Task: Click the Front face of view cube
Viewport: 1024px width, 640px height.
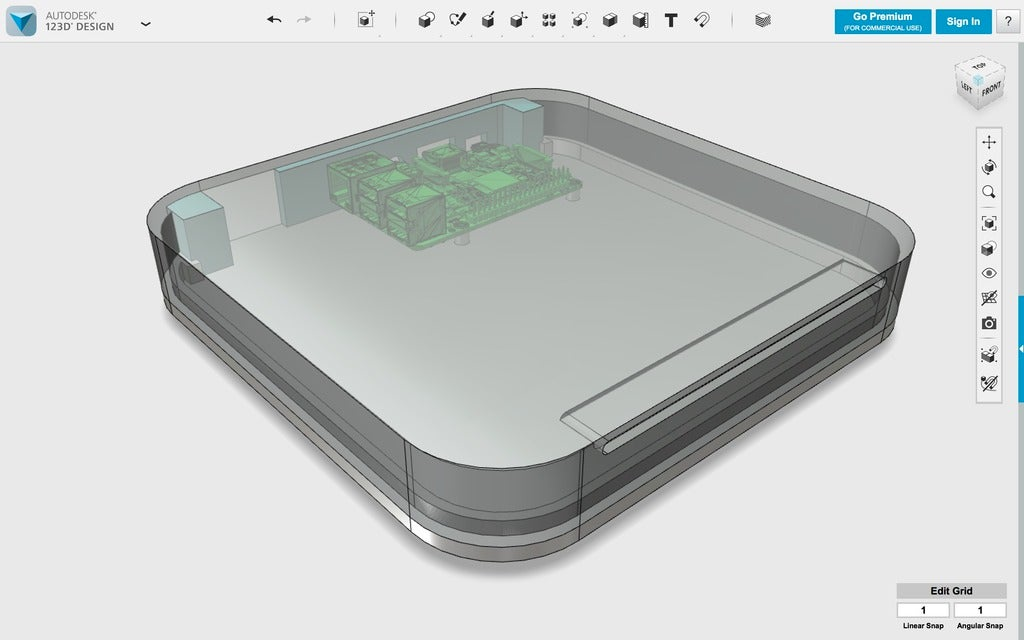Action: coord(991,89)
